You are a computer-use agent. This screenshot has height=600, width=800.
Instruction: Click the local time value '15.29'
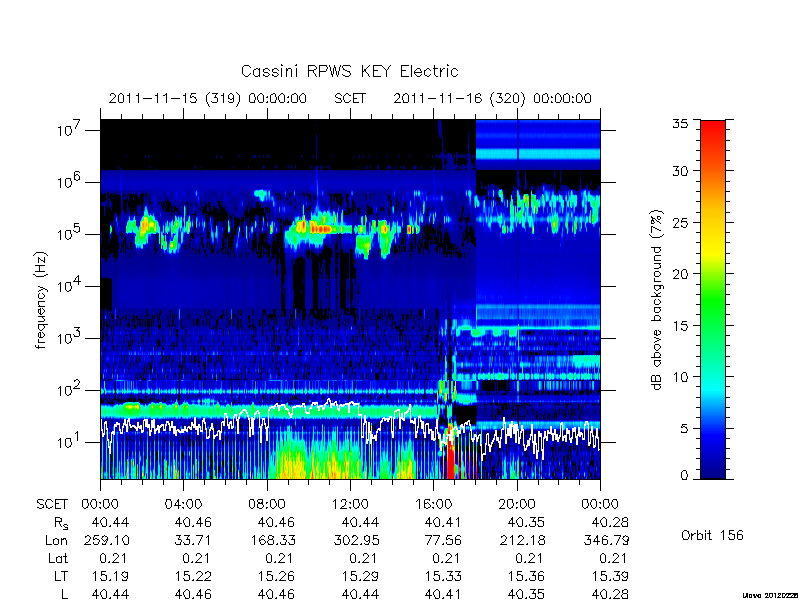point(360,576)
